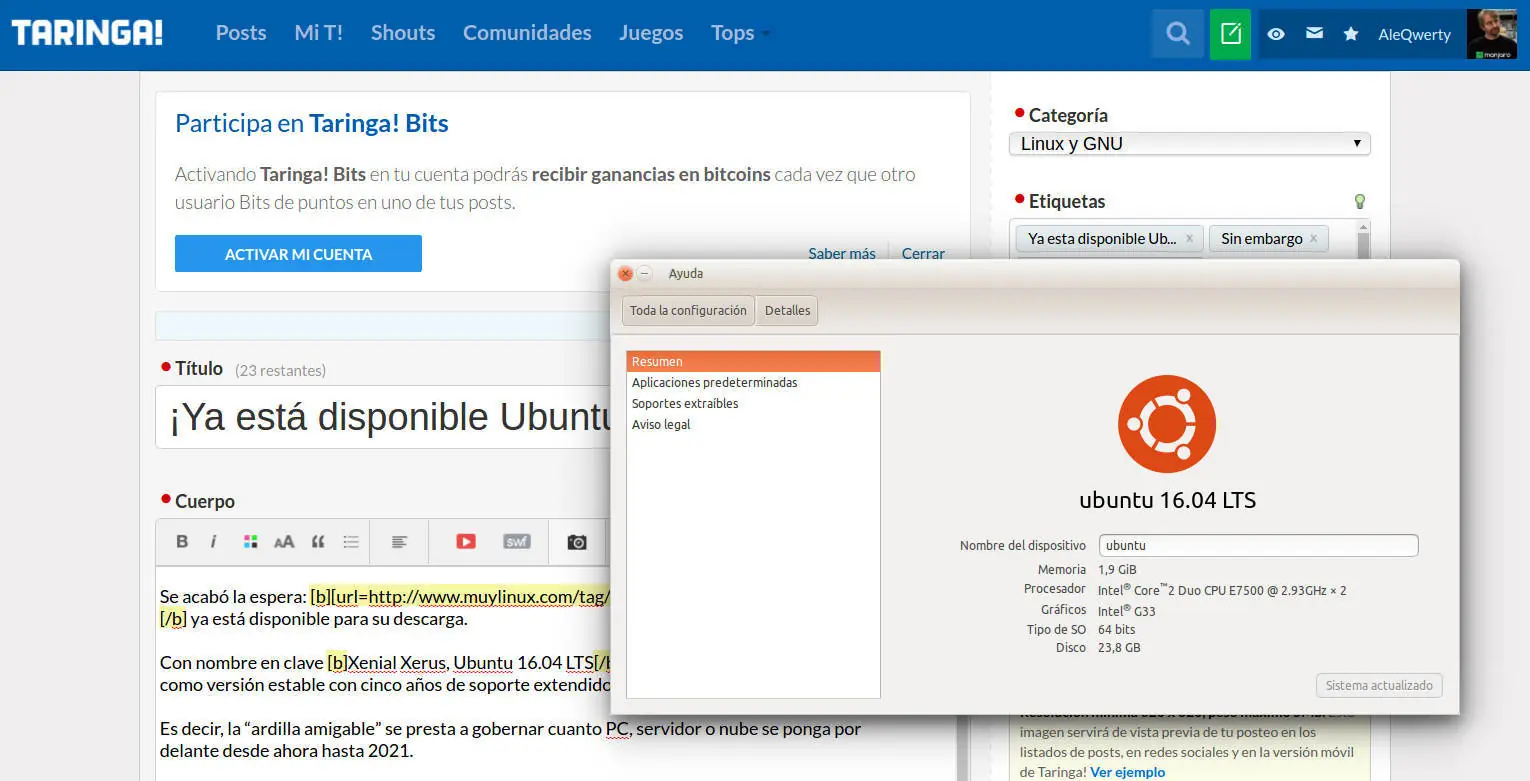Image resolution: width=1530 pixels, height=781 pixels.
Task: Click the '1,9 GiB' memory value
Action: click(x=1118, y=569)
